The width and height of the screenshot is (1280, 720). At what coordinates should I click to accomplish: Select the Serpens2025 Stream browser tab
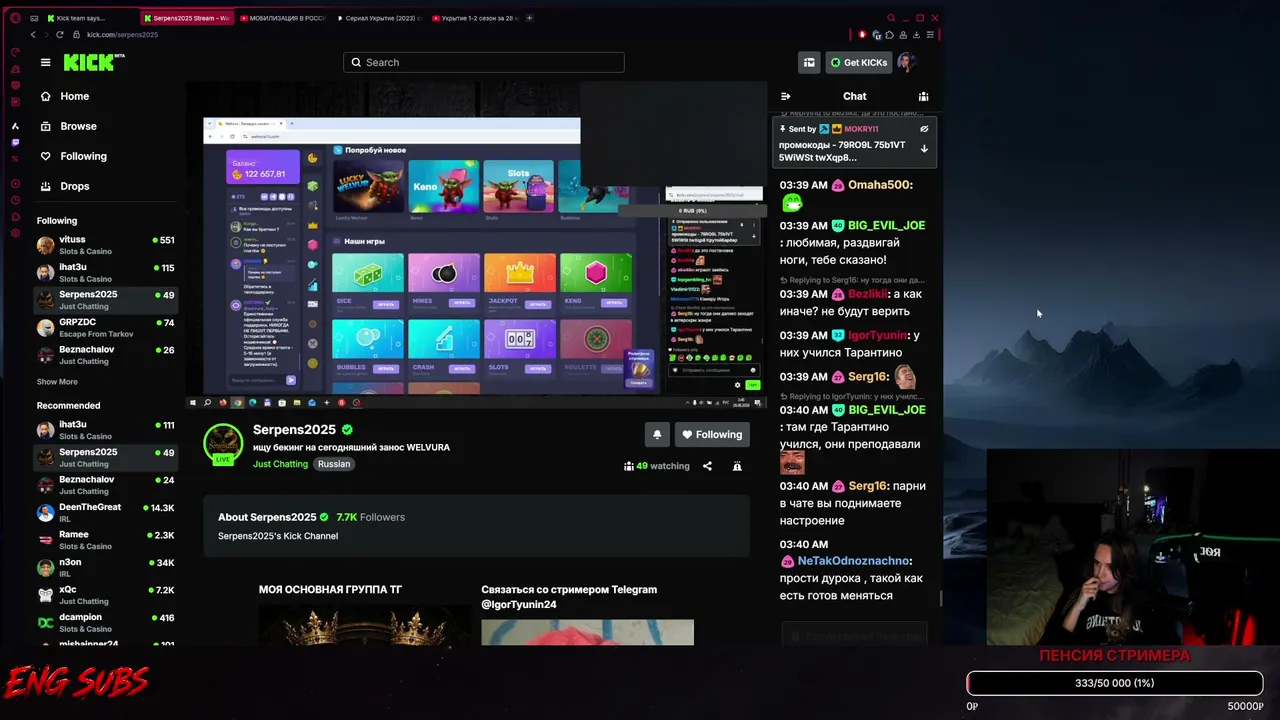click(x=186, y=18)
